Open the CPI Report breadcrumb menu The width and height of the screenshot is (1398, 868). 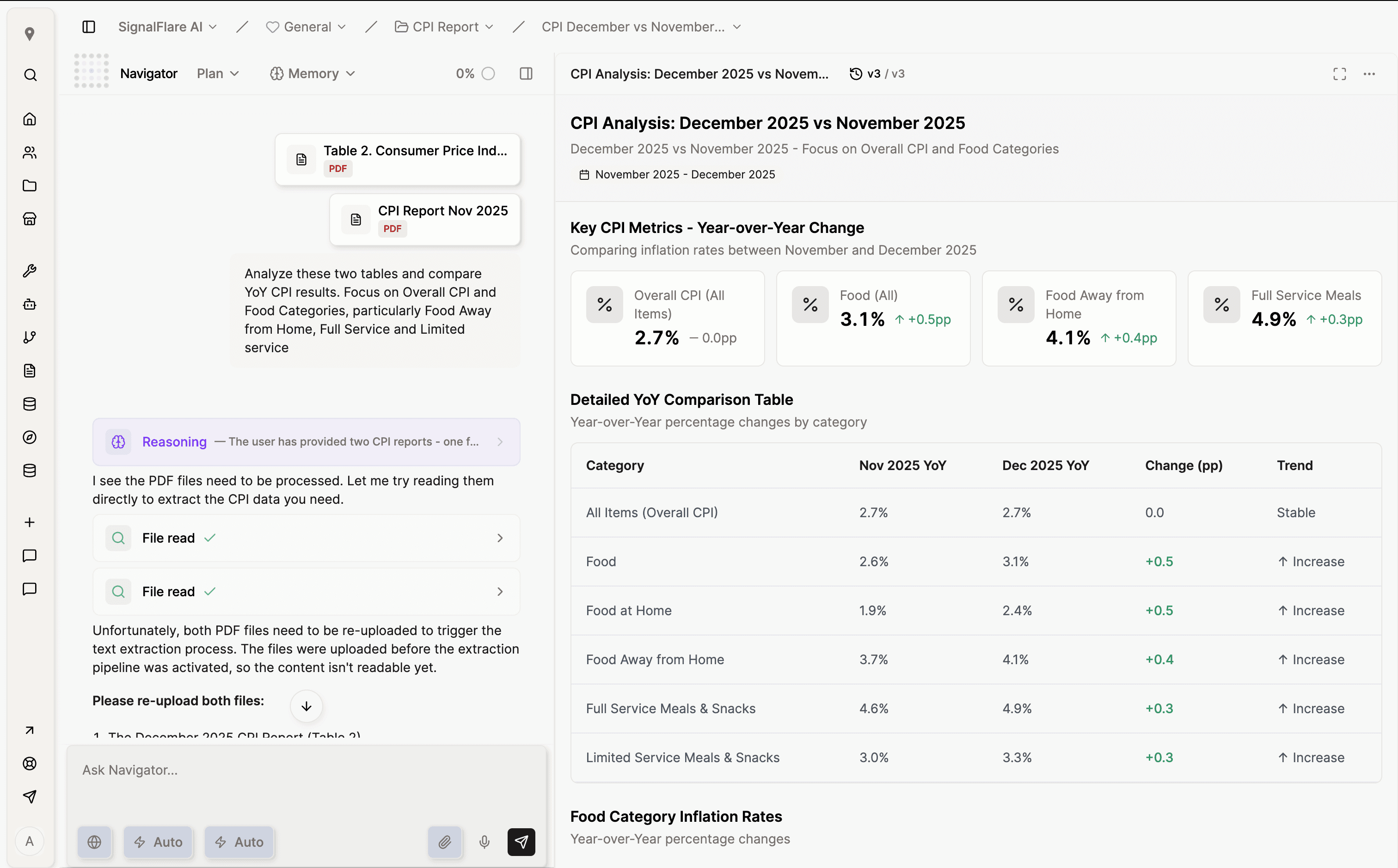444,27
